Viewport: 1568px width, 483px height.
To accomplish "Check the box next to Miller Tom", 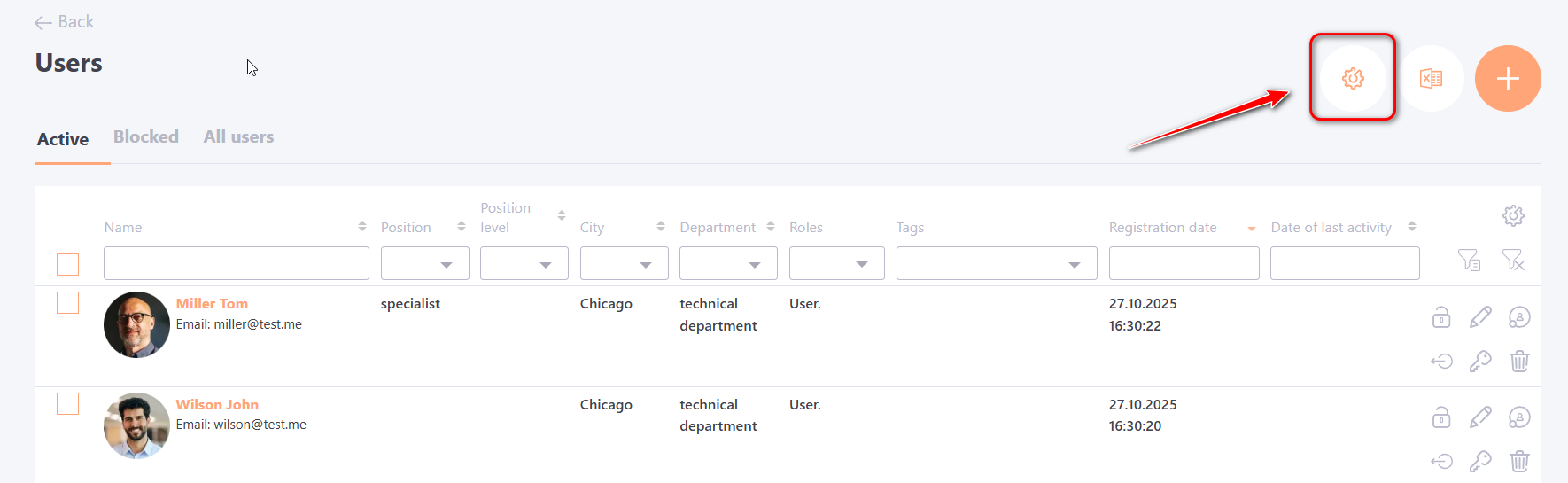I will pyautogui.click(x=68, y=303).
